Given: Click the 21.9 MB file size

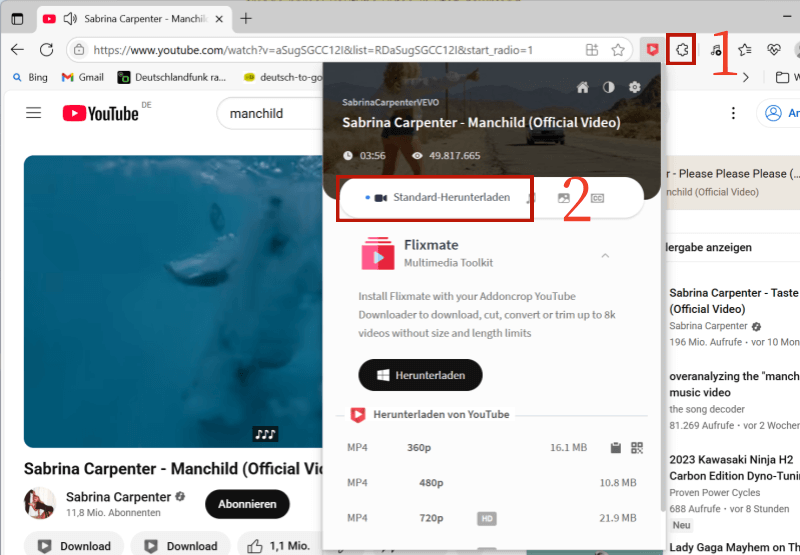Looking at the screenshot, I should click(618, 518).
